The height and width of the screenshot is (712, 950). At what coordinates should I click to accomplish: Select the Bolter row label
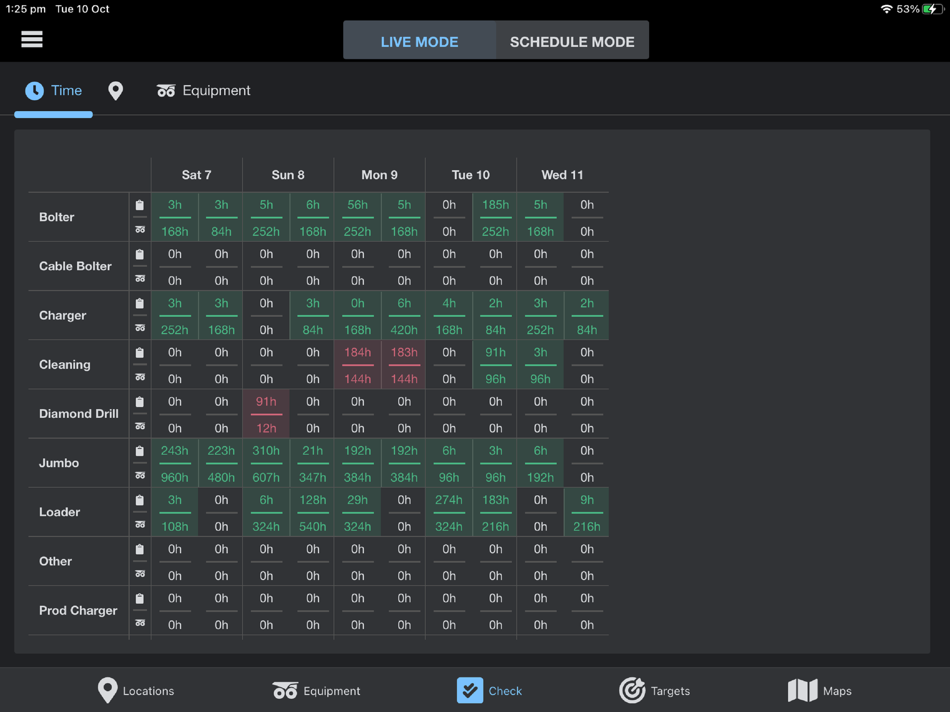coord(56,217)
